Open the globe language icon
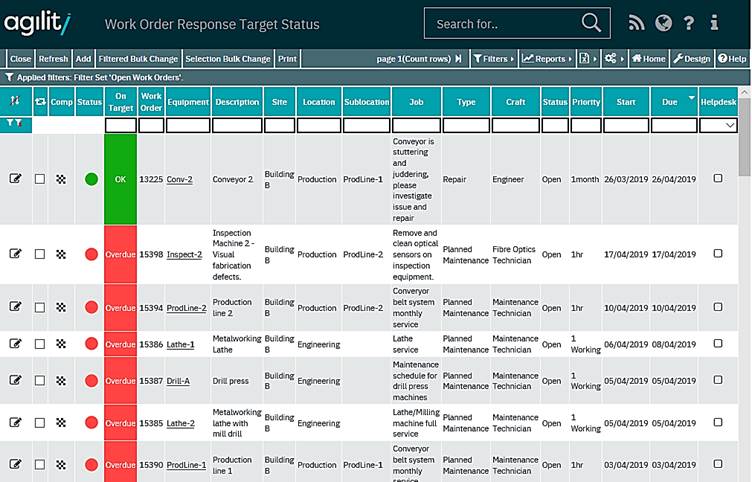752x482 pixels. pyautogui.click(x=663, y=23)
